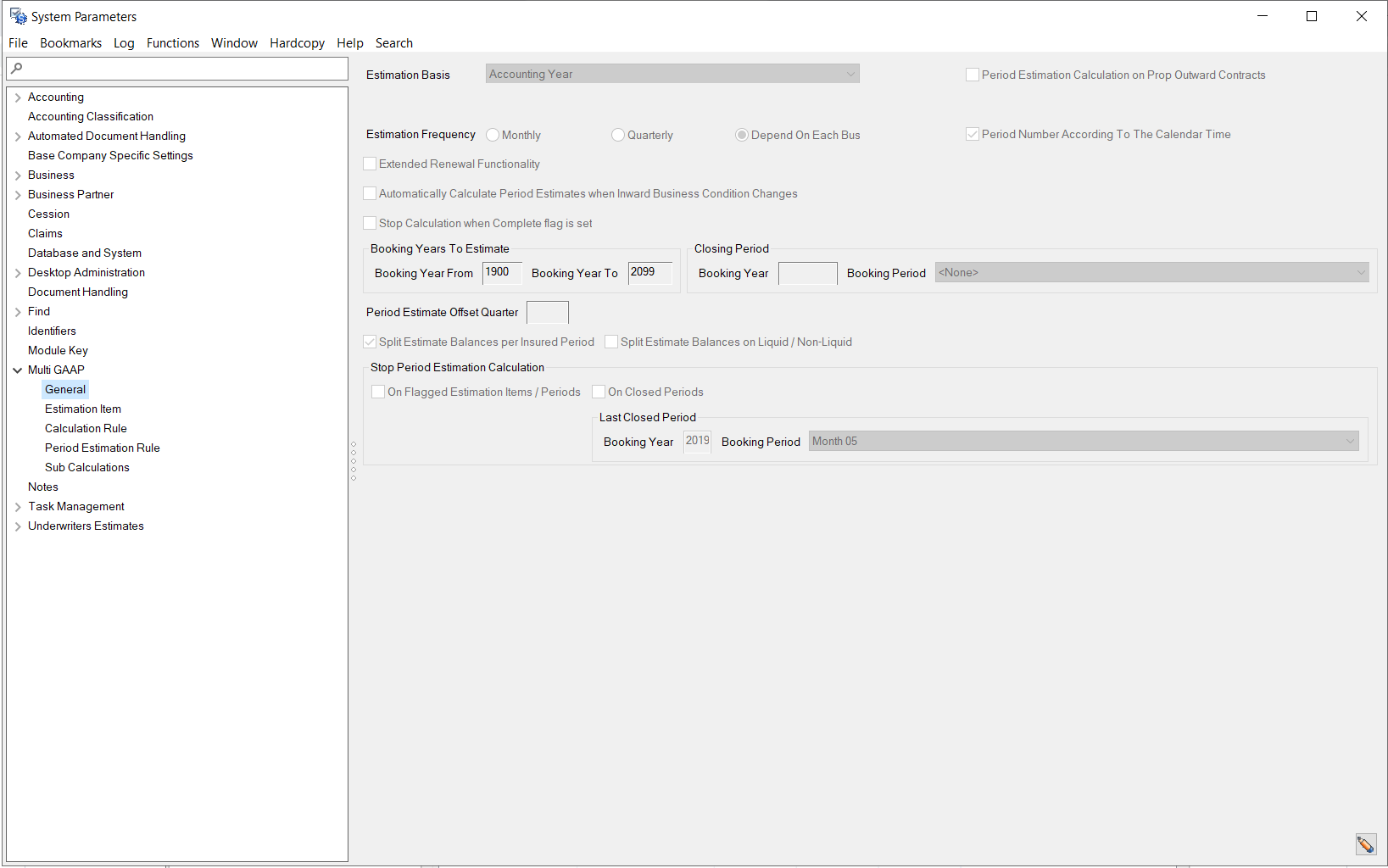Click the Period Estimate Offset Quarter field

coord(547,313)
